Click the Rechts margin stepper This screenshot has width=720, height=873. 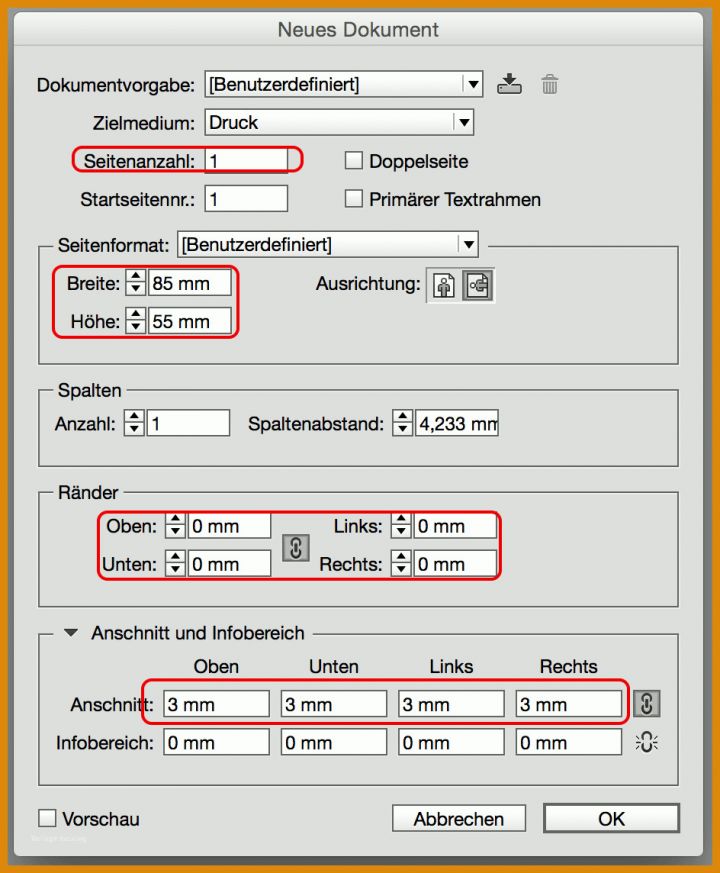tap(401, 563)
